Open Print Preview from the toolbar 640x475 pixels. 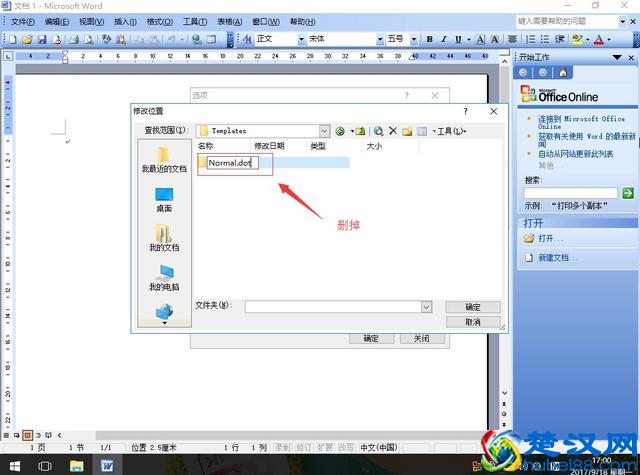point(89,39)
